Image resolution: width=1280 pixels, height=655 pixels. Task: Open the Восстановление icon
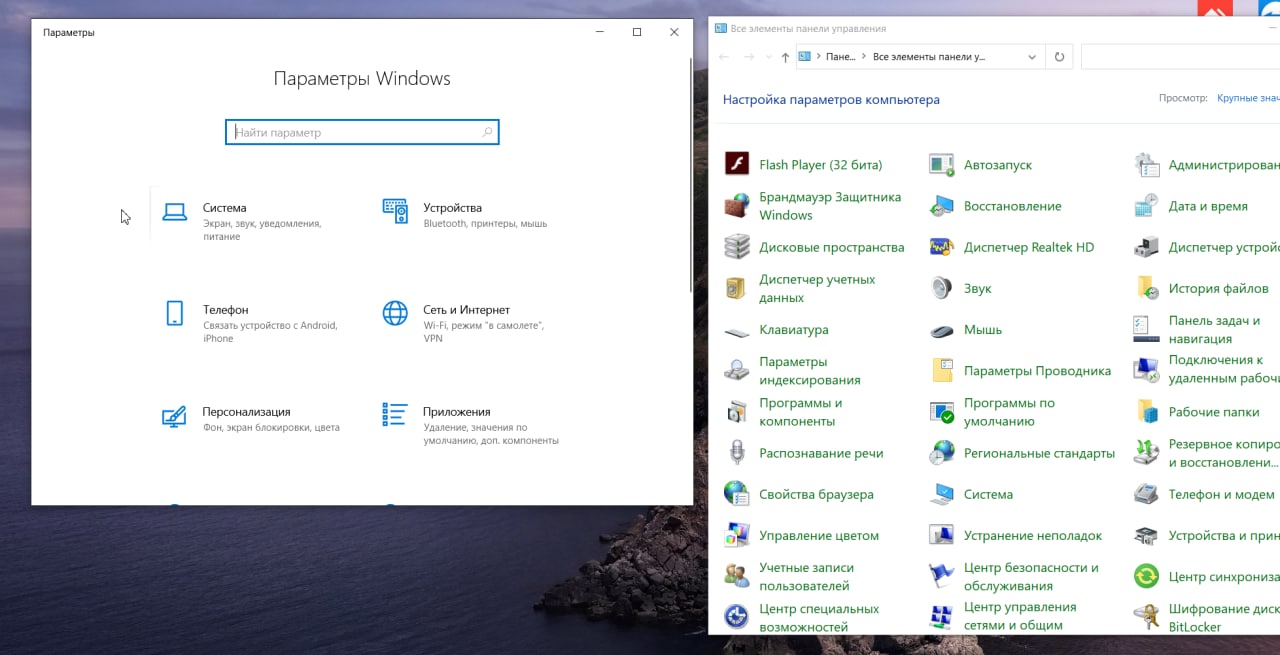click(942, 206)
